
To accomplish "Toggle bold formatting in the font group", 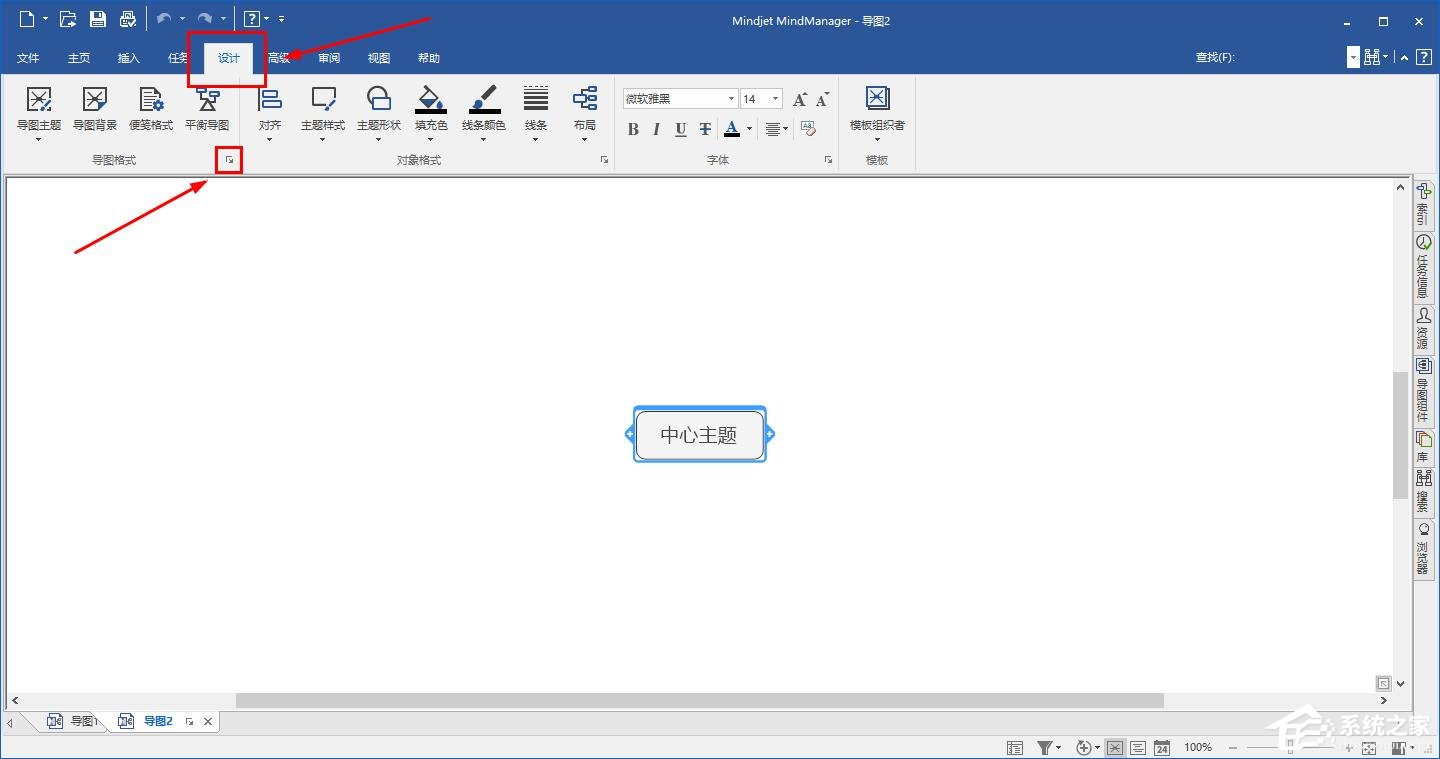I will coord(633,129).
